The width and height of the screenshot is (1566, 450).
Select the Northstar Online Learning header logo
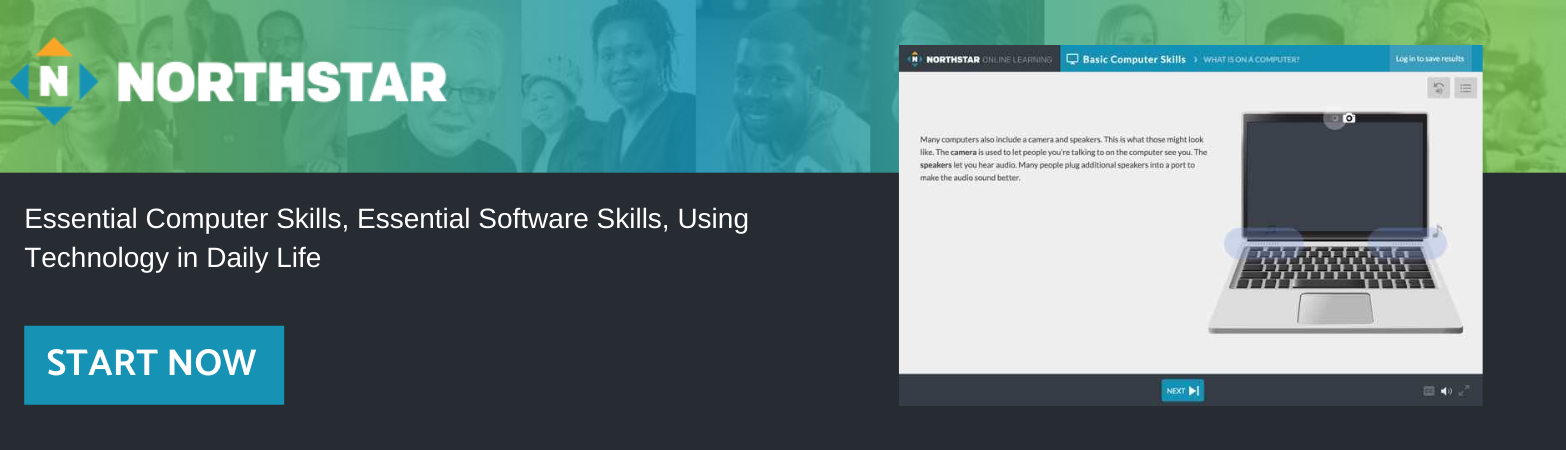coord(979,59)
